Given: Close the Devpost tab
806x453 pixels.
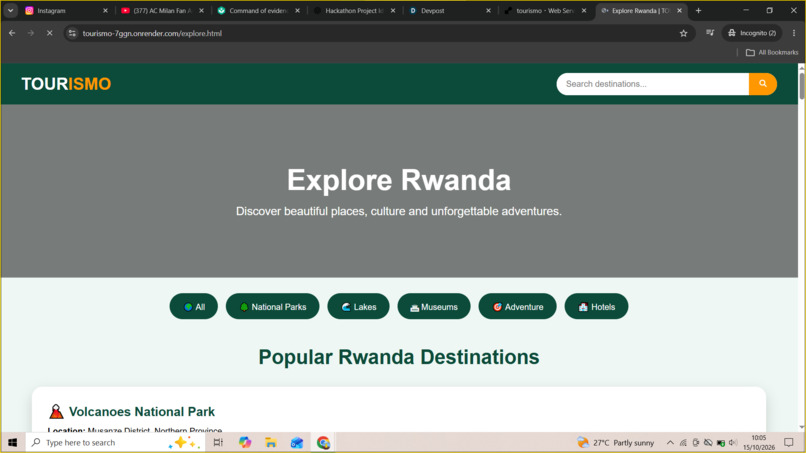Looking at the screenshot, I should click(x=488, y=10).
